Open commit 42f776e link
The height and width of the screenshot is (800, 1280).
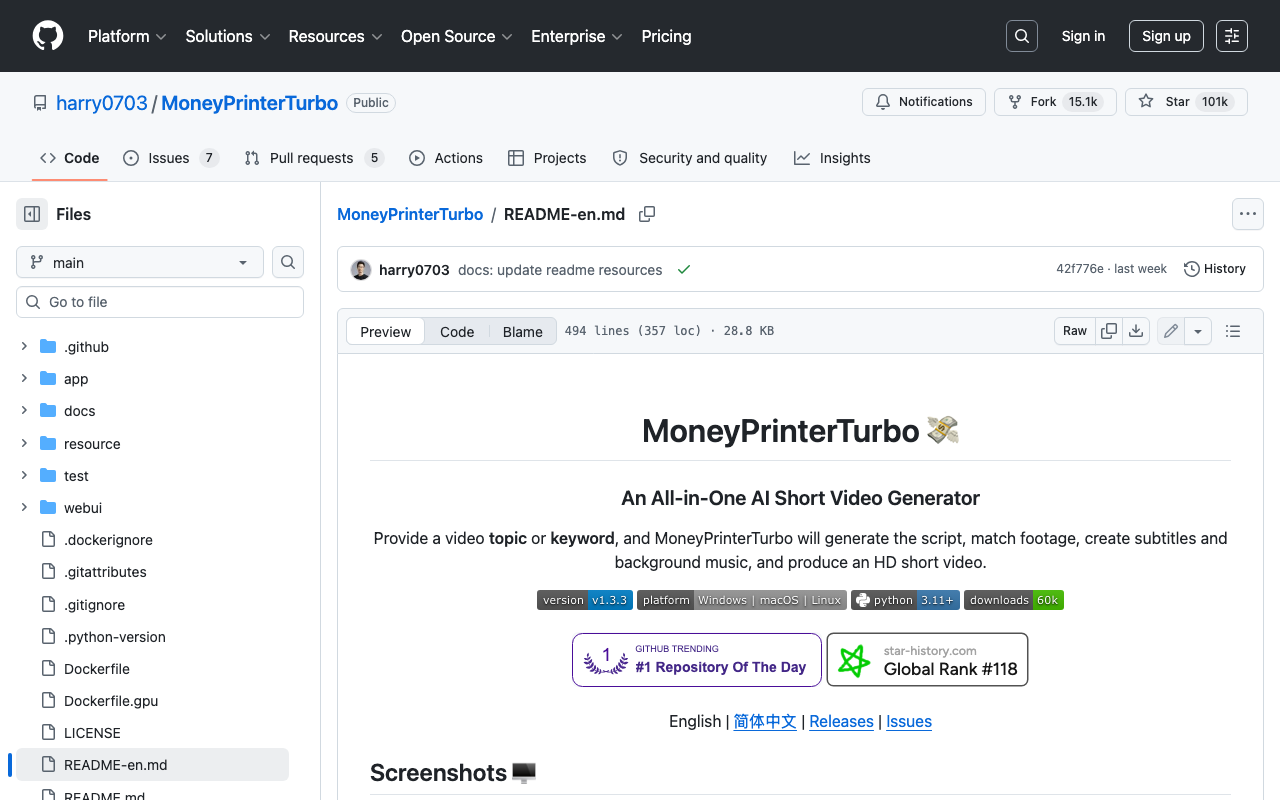click(x=1080, y=269)
